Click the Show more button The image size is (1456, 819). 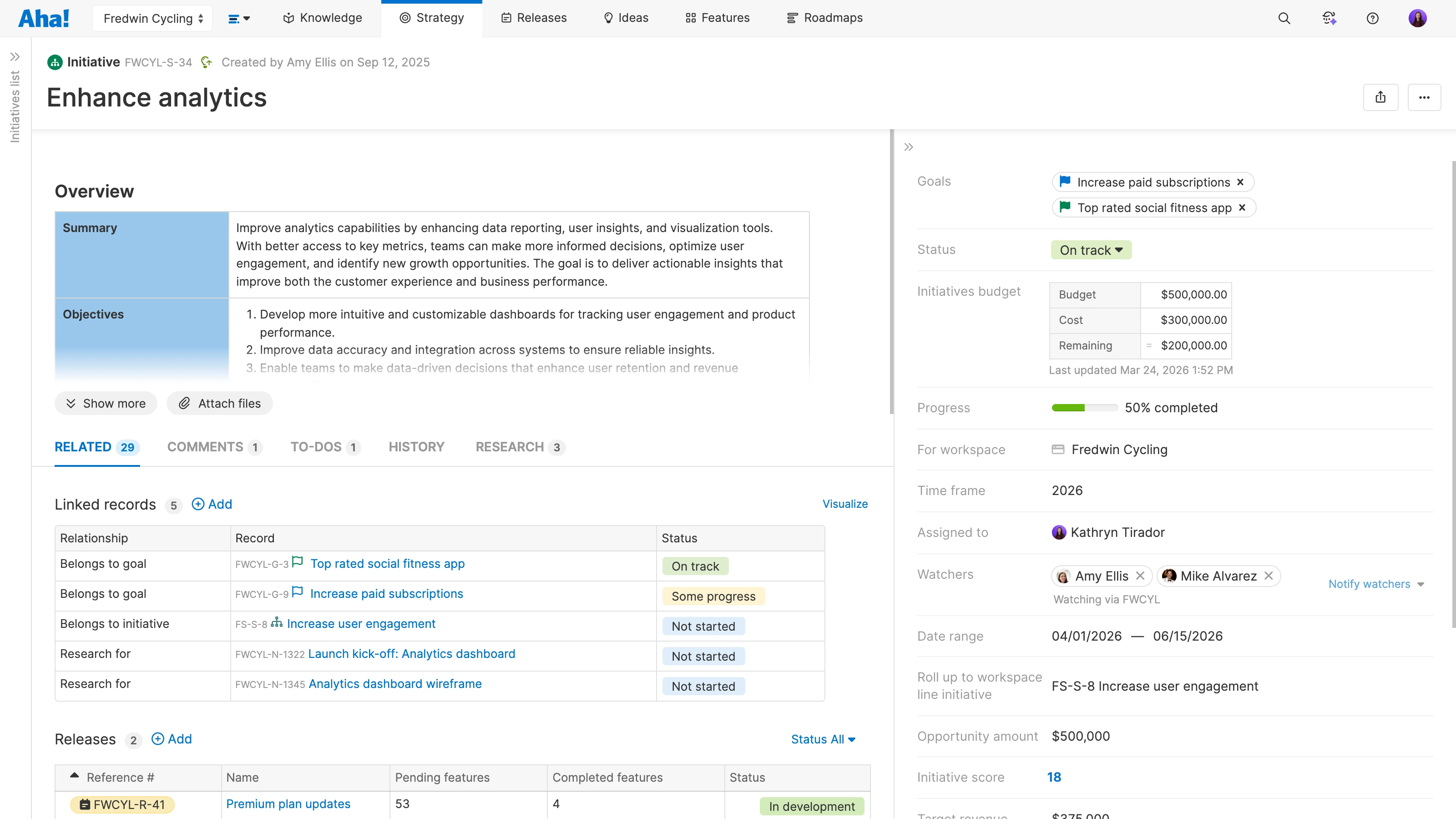pos(106,403)
